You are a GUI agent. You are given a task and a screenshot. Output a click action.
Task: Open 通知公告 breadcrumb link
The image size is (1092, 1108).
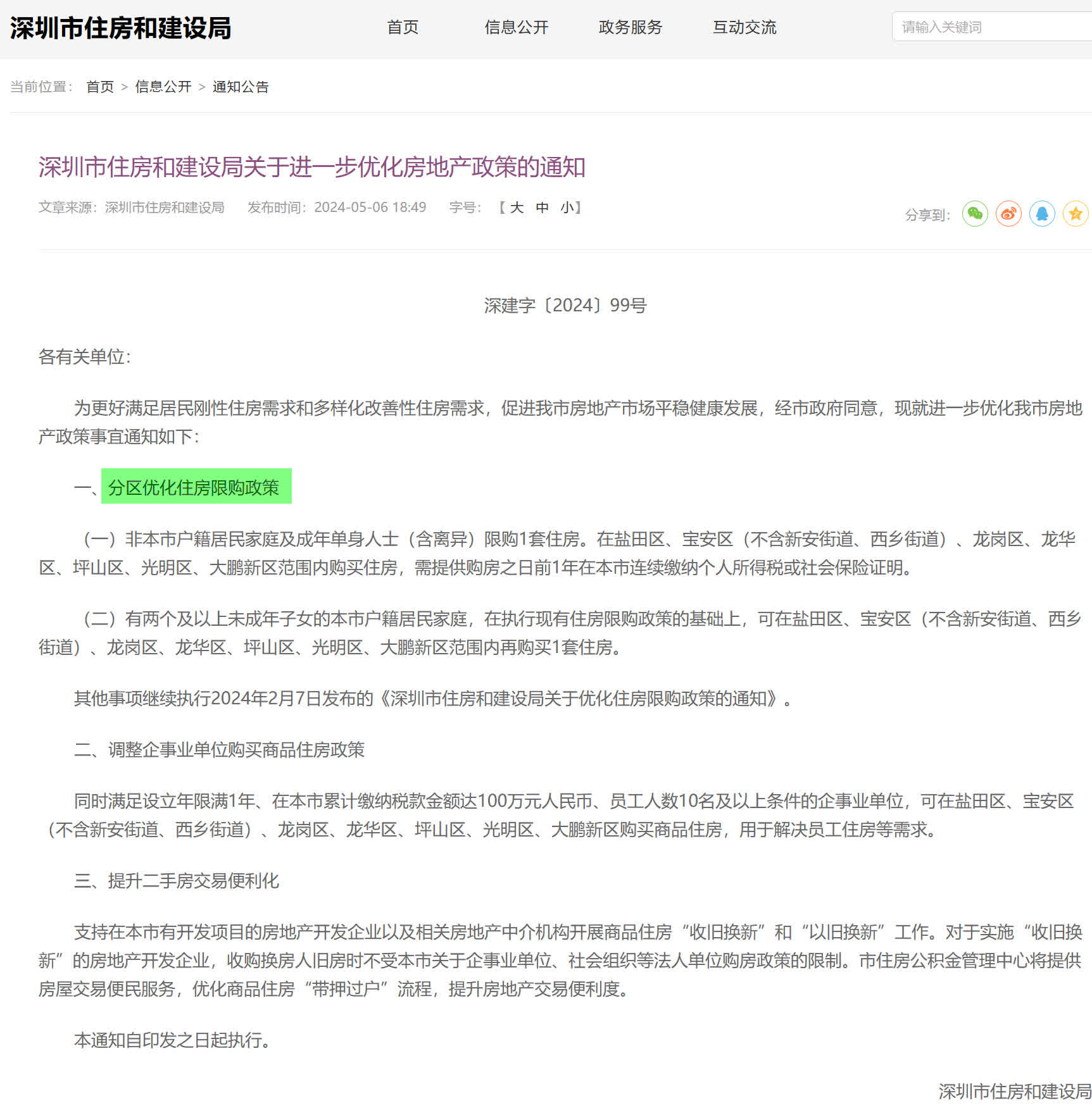click(241, 87)
